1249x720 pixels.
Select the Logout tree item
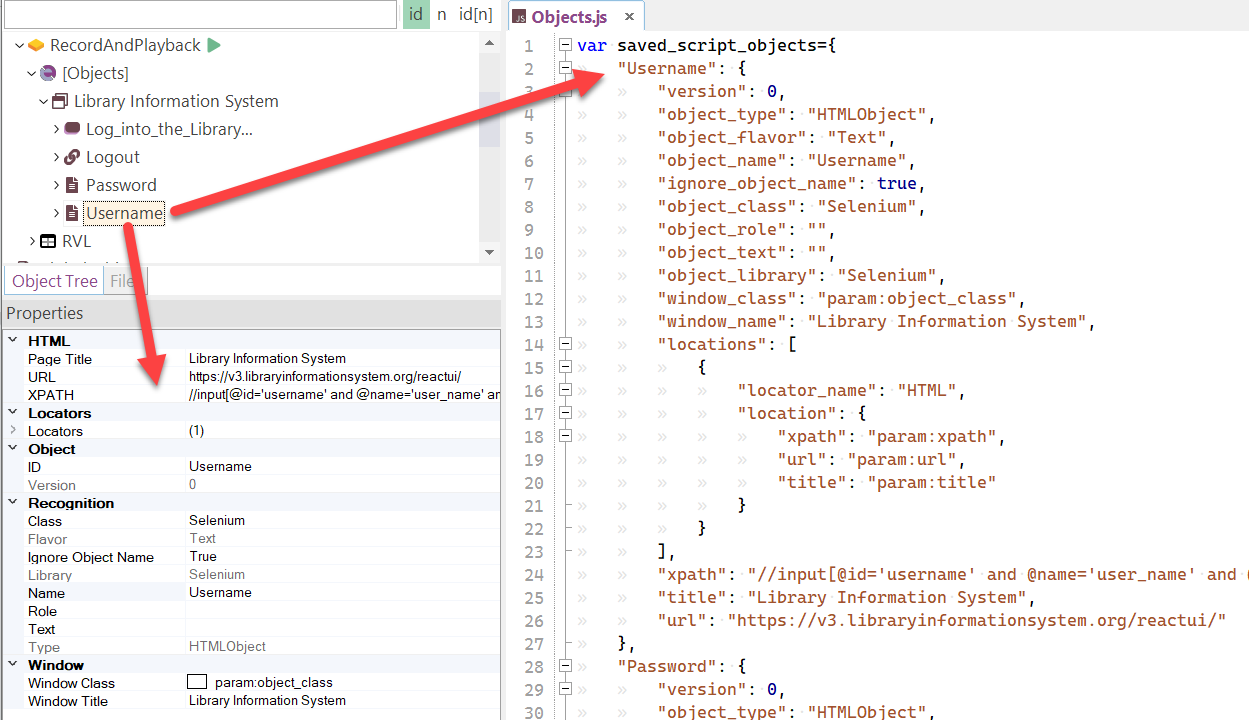[x=113, y=157]
